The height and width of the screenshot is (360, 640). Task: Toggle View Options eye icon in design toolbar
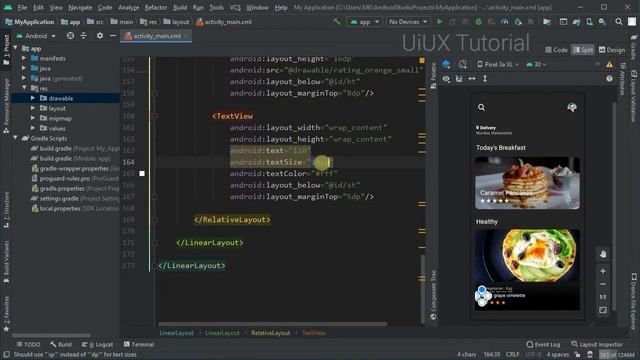pos(446,78)
